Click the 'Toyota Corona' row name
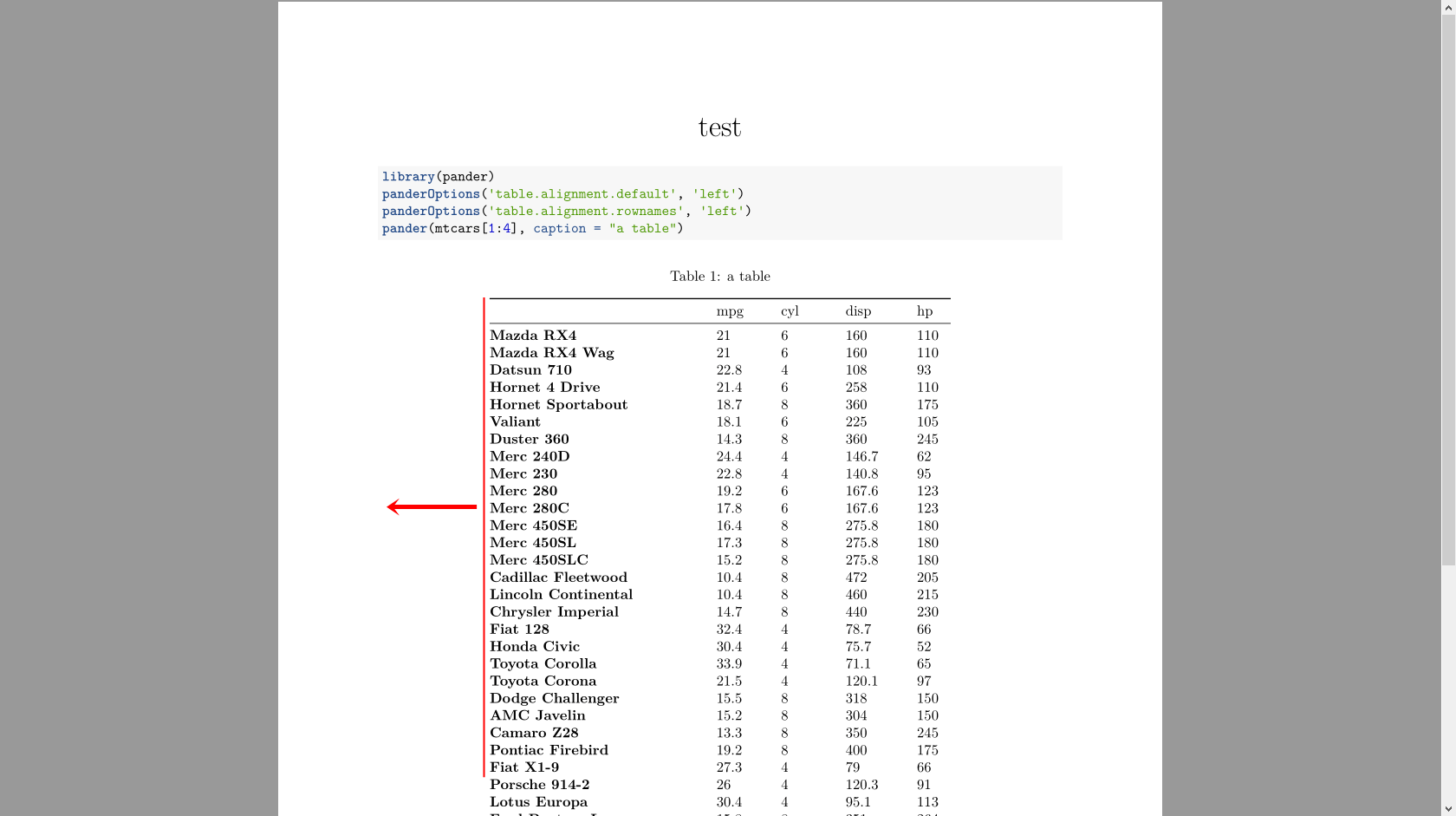The width and height of the screenshot is (1456, 816). pyautogui.click(x=543, y=682)
